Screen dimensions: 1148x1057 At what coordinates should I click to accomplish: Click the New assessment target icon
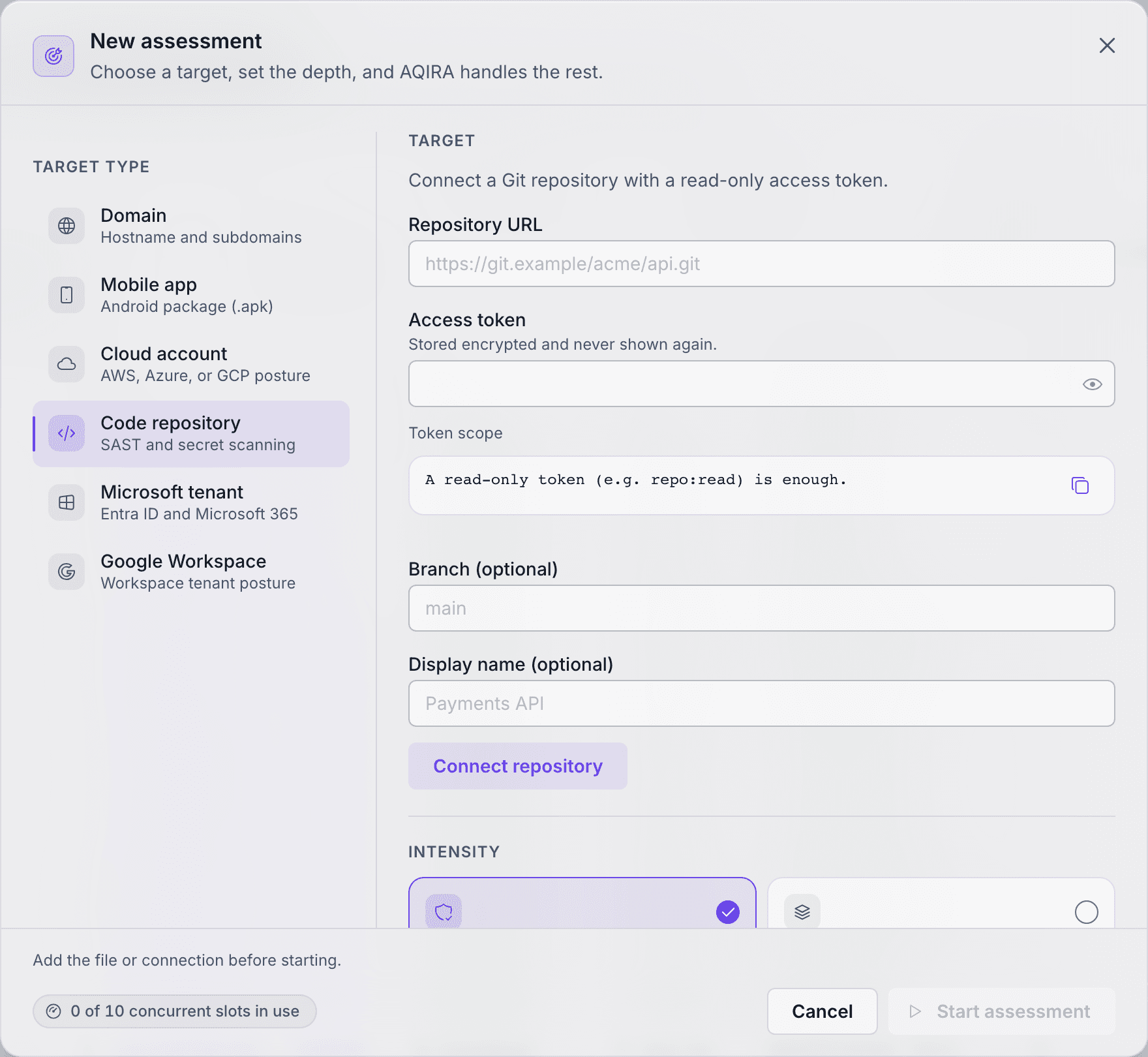[53, 56]
